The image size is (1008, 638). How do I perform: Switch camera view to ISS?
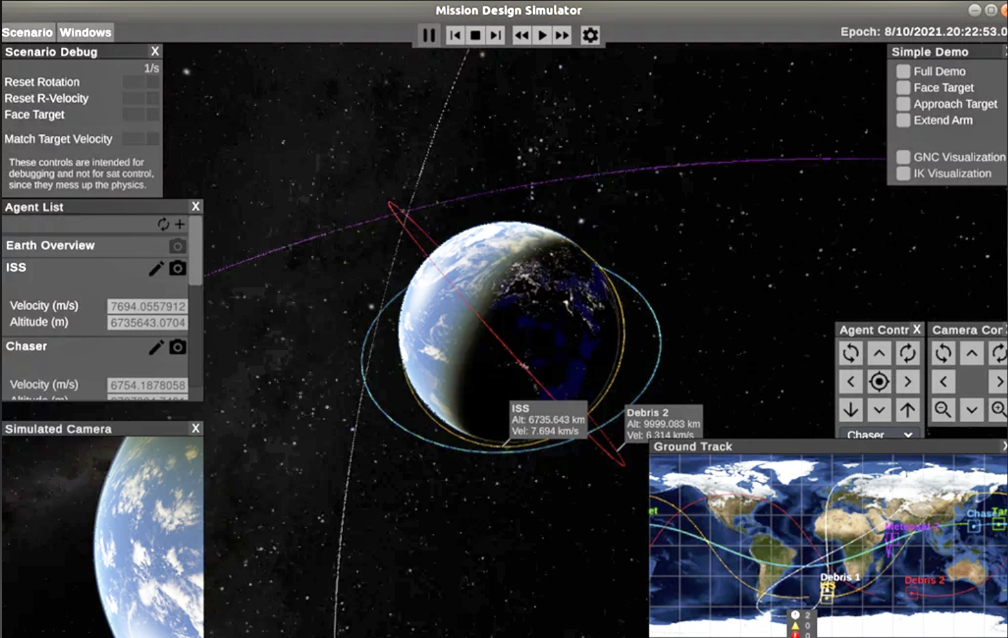[177, 268]
